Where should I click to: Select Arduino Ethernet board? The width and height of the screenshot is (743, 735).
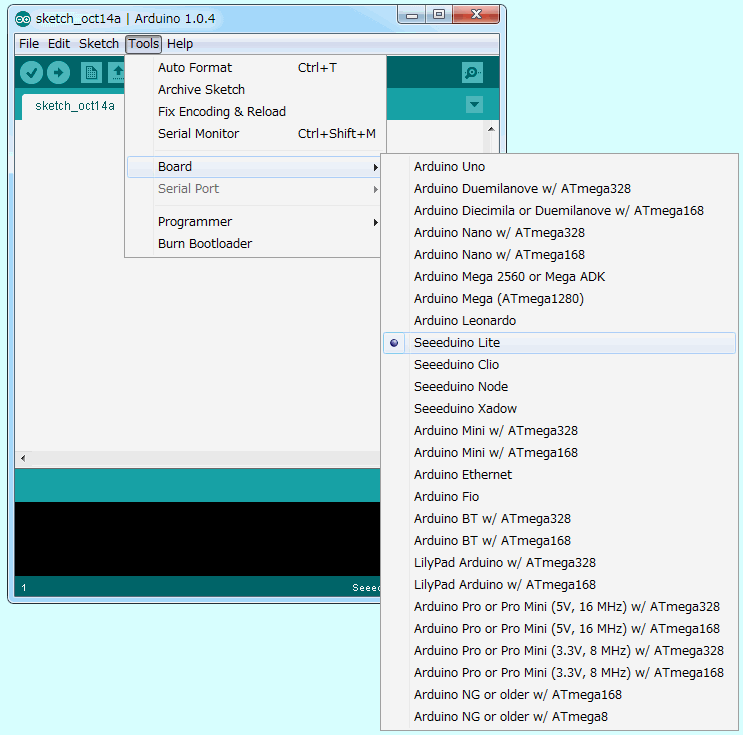pyautogui.click(x=559, y=475)
